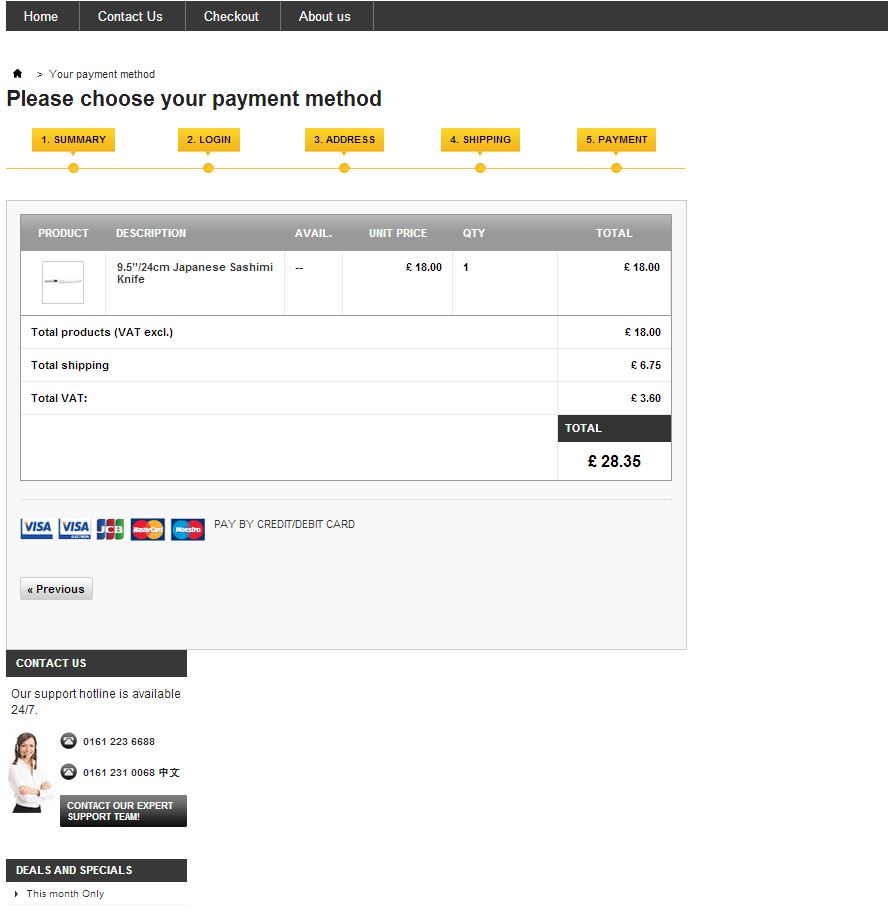890x910 pixels.
Task: Open the About us menu item
Action: click(324, 16)
